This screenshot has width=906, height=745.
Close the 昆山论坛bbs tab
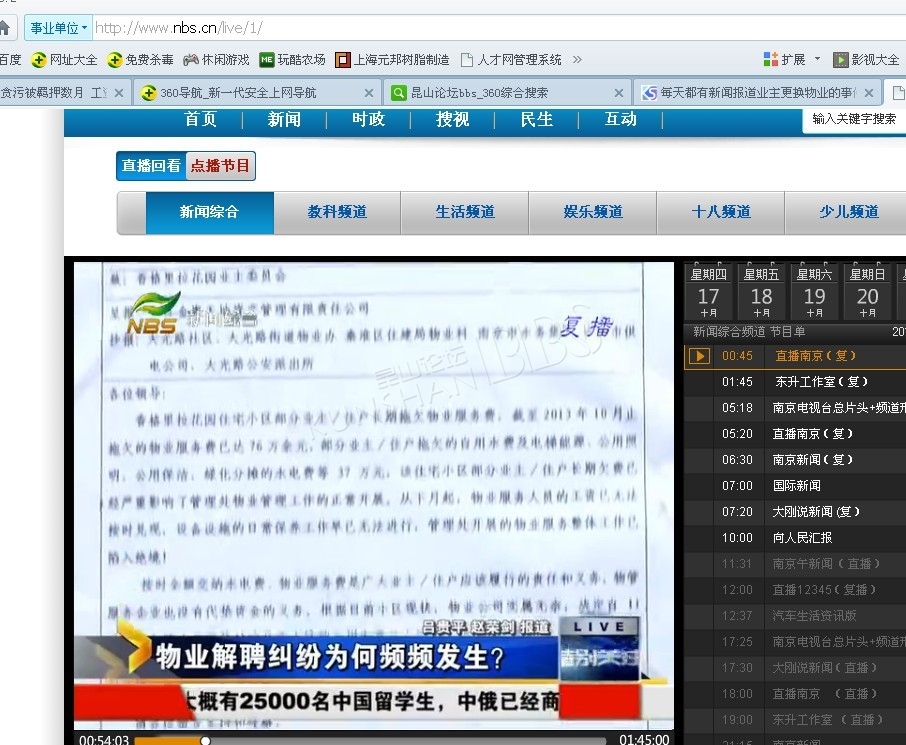619,93
